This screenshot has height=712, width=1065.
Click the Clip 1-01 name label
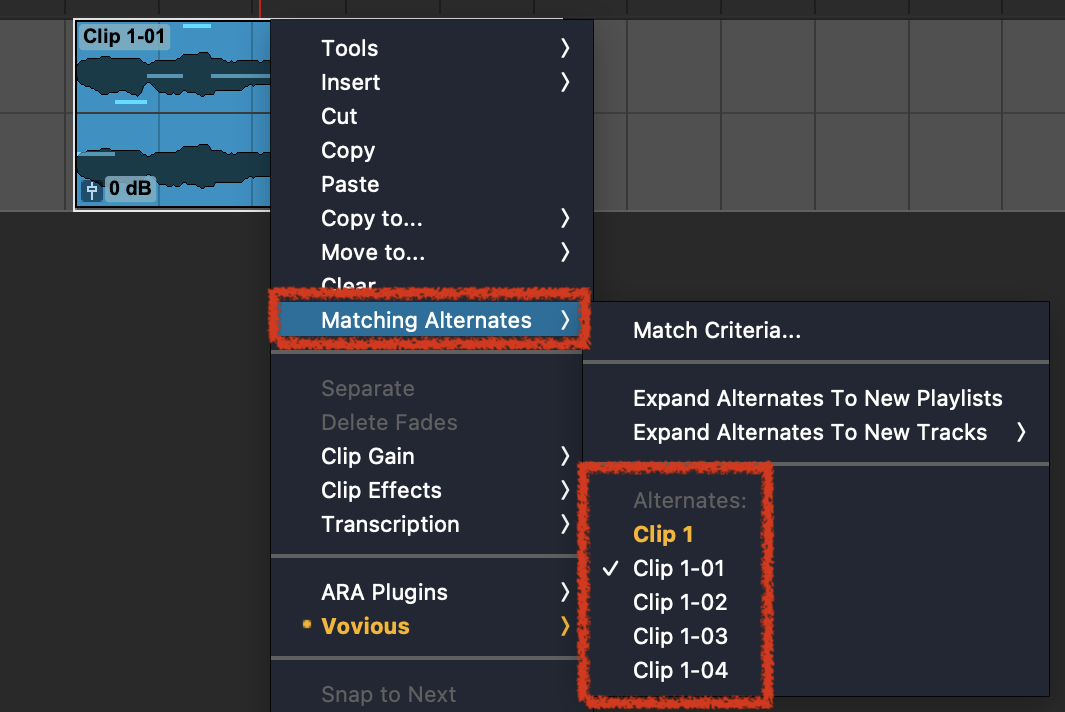point(122,38)
